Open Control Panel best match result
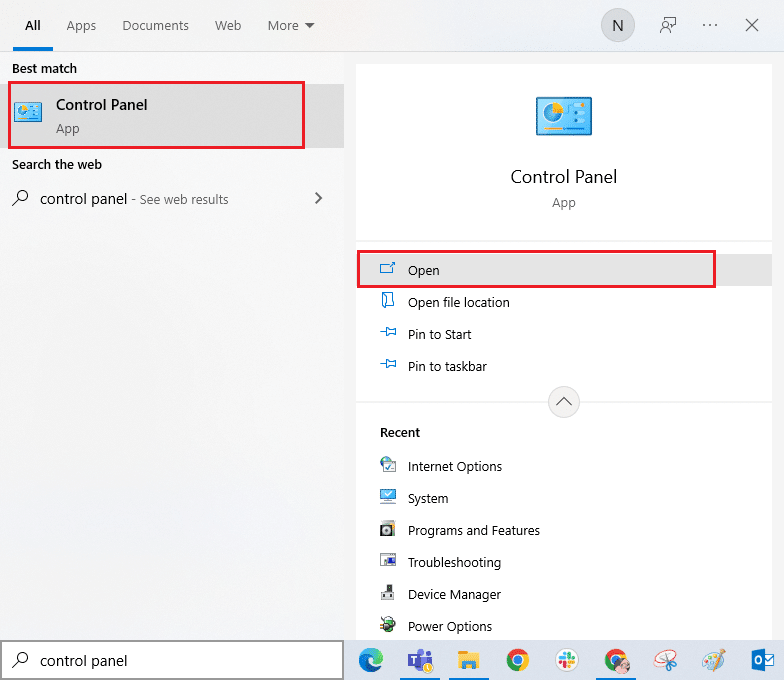Viewport: 784px width, 680px height. point(172,116)
